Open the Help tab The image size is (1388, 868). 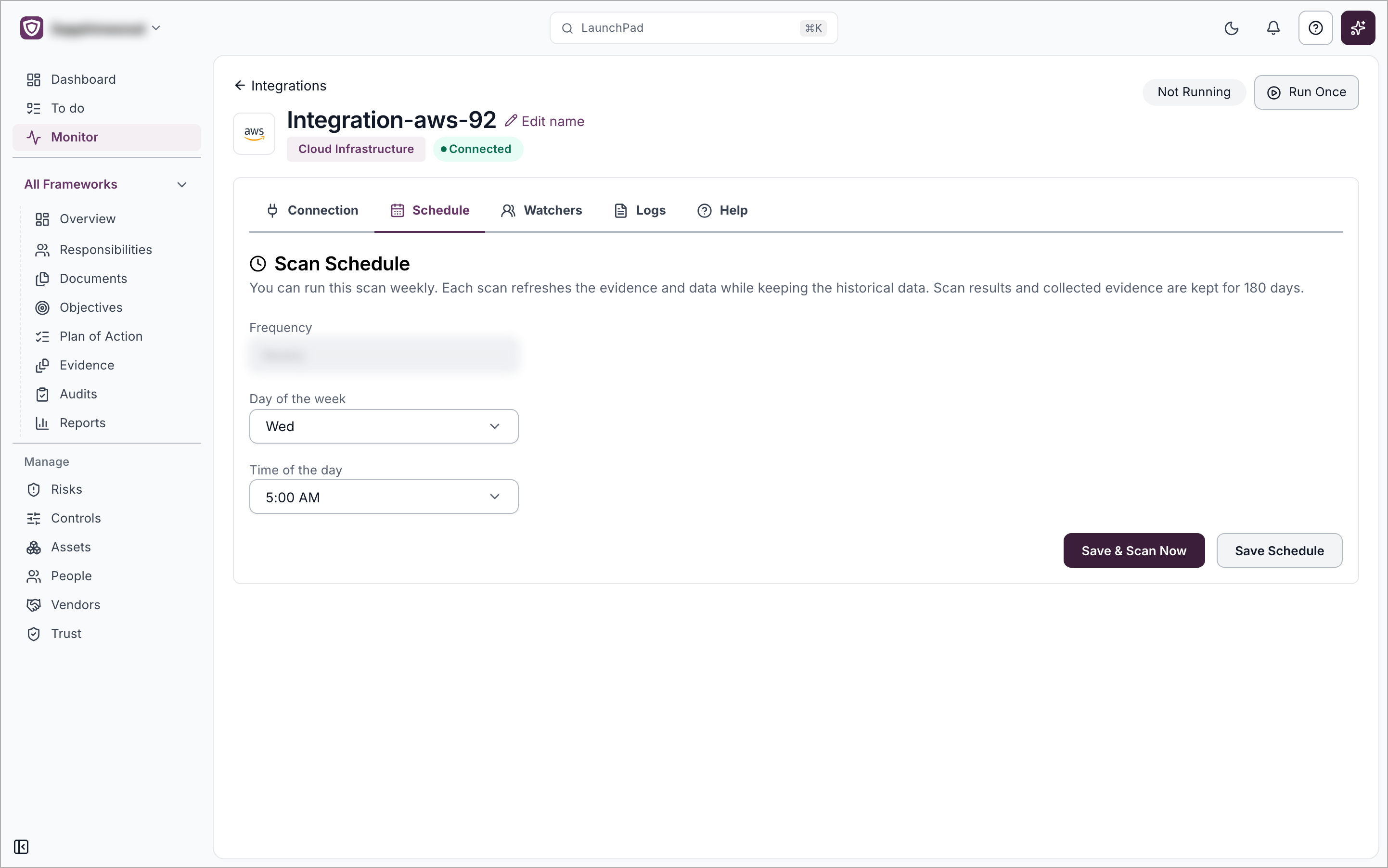pos(722,210)
